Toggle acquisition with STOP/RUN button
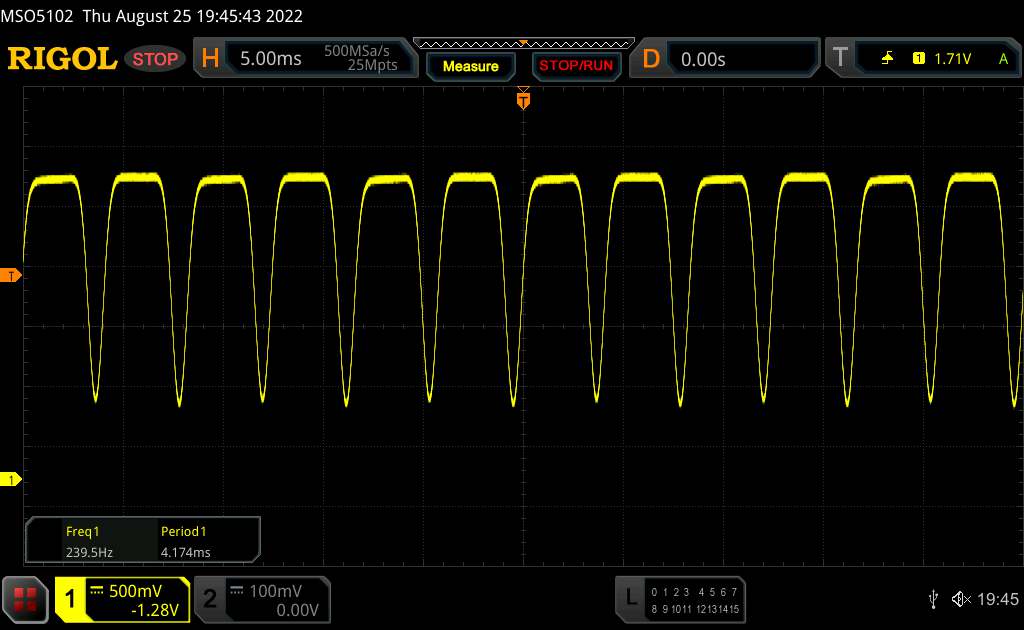 (x=576, y=66)
